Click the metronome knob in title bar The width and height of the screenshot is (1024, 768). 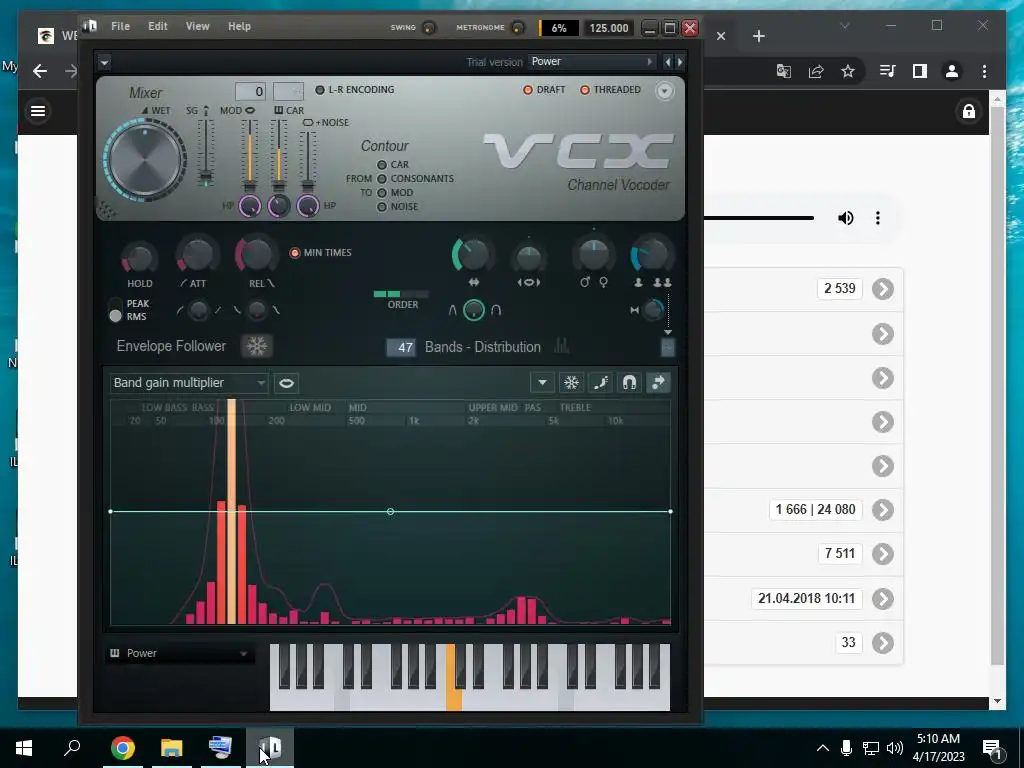517,27
